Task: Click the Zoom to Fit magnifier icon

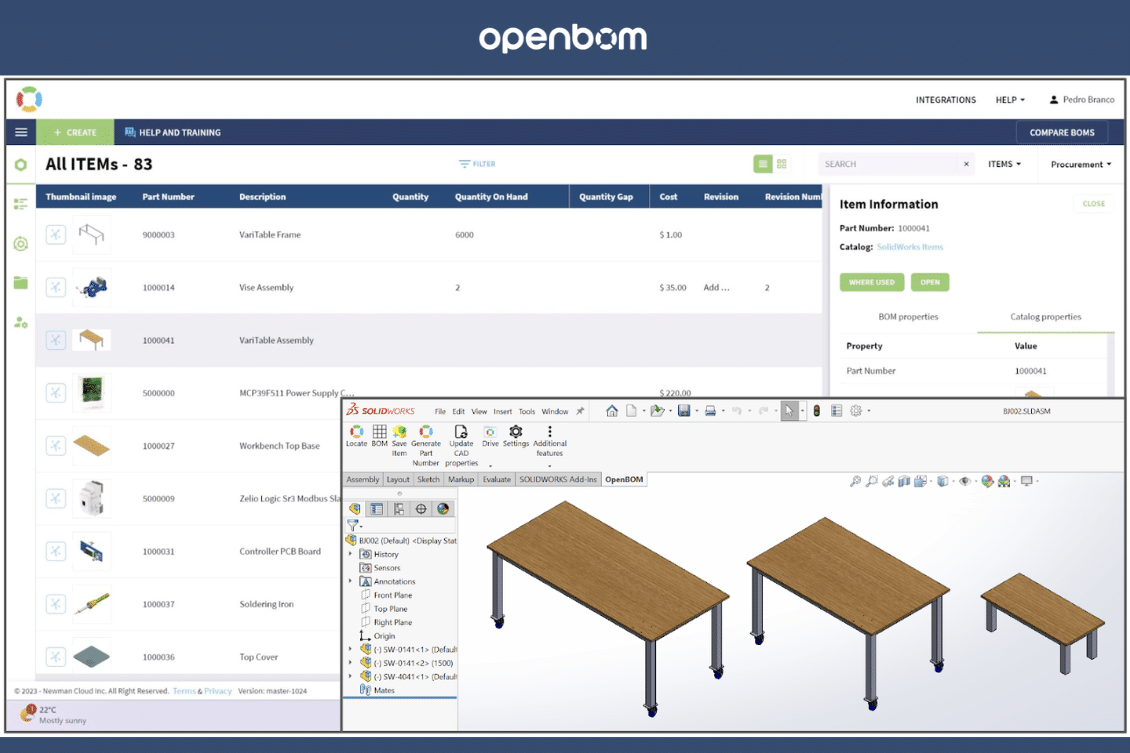Action: [855, 481]
